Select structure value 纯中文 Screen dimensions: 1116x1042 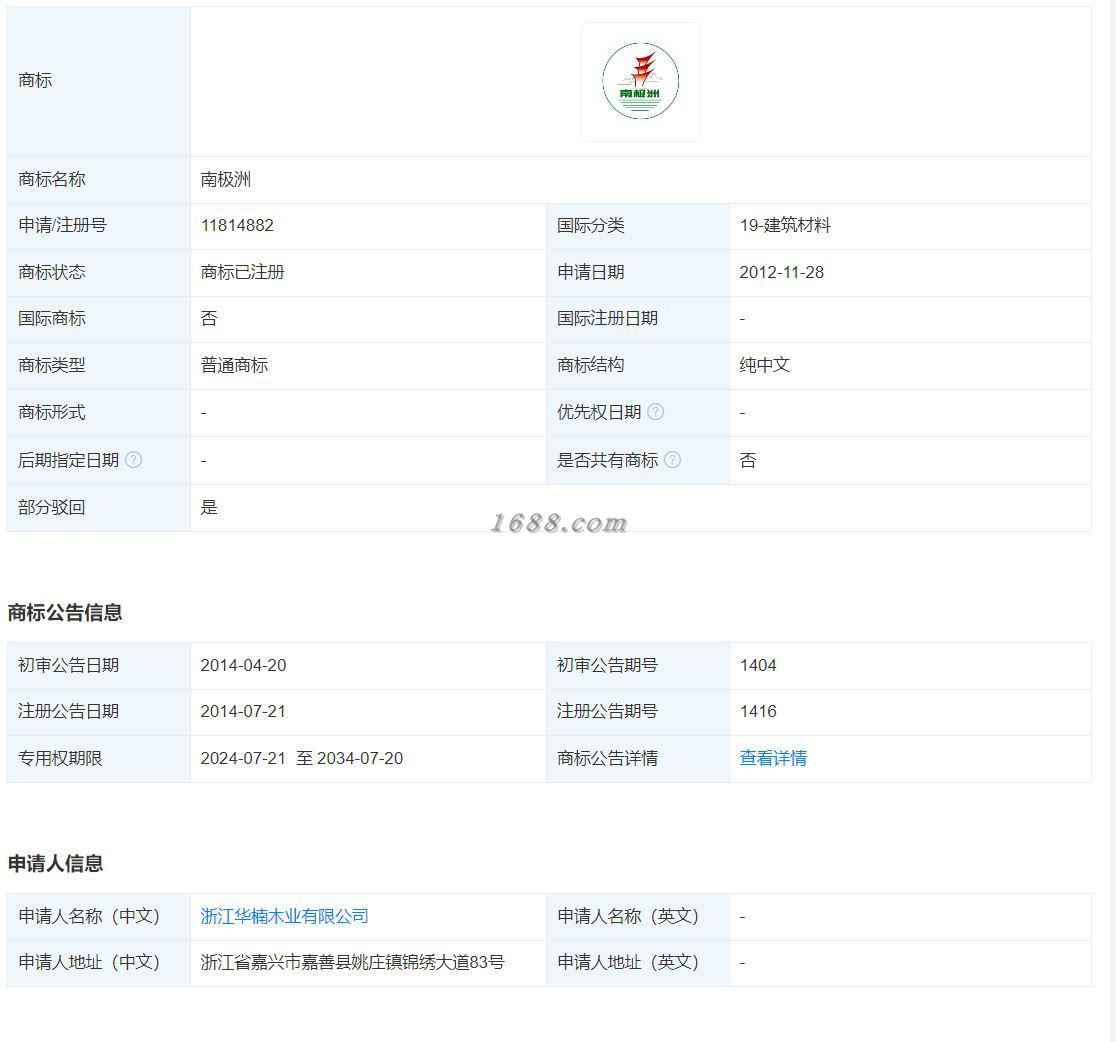coord(765,365)
